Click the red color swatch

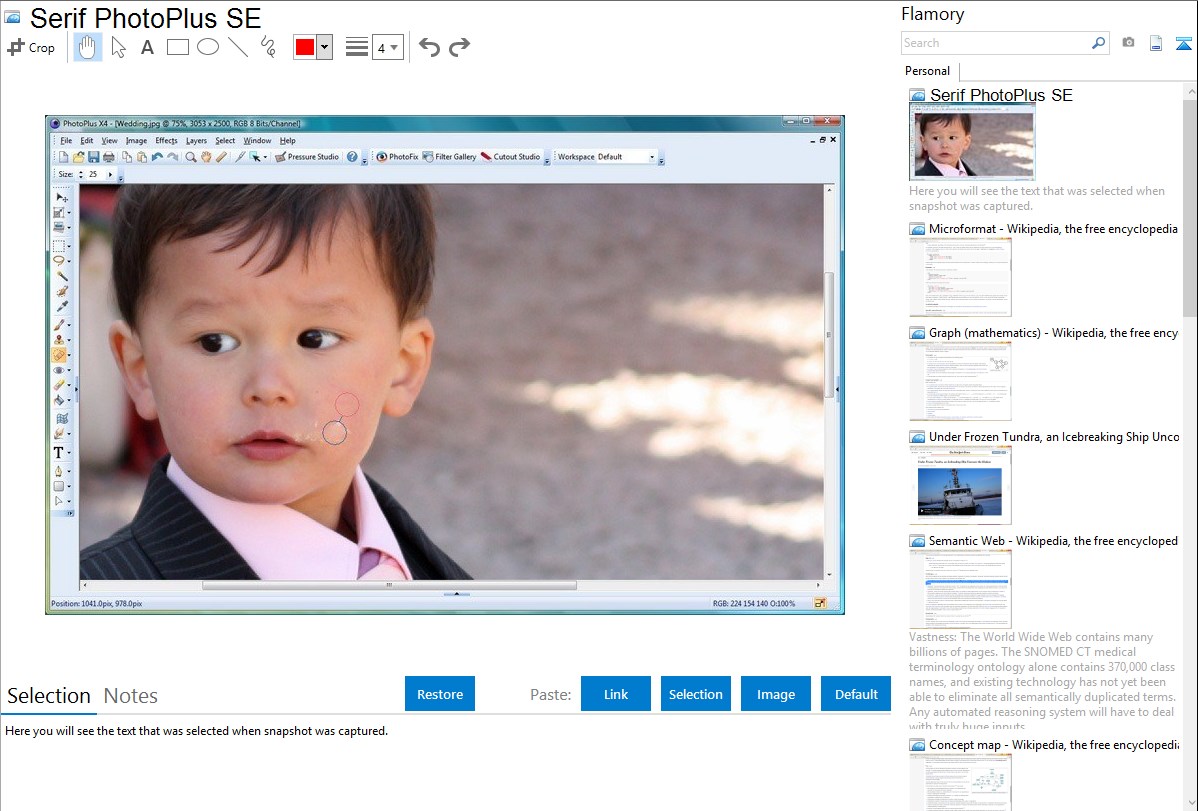[x=305, y=47]
